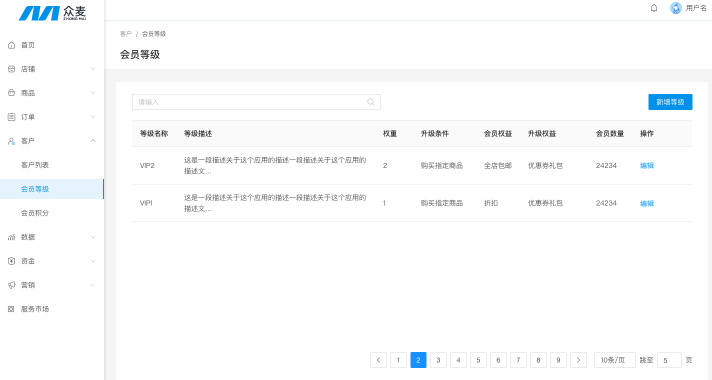
Task: Click the 权重 column header
Action: (390, 133)
